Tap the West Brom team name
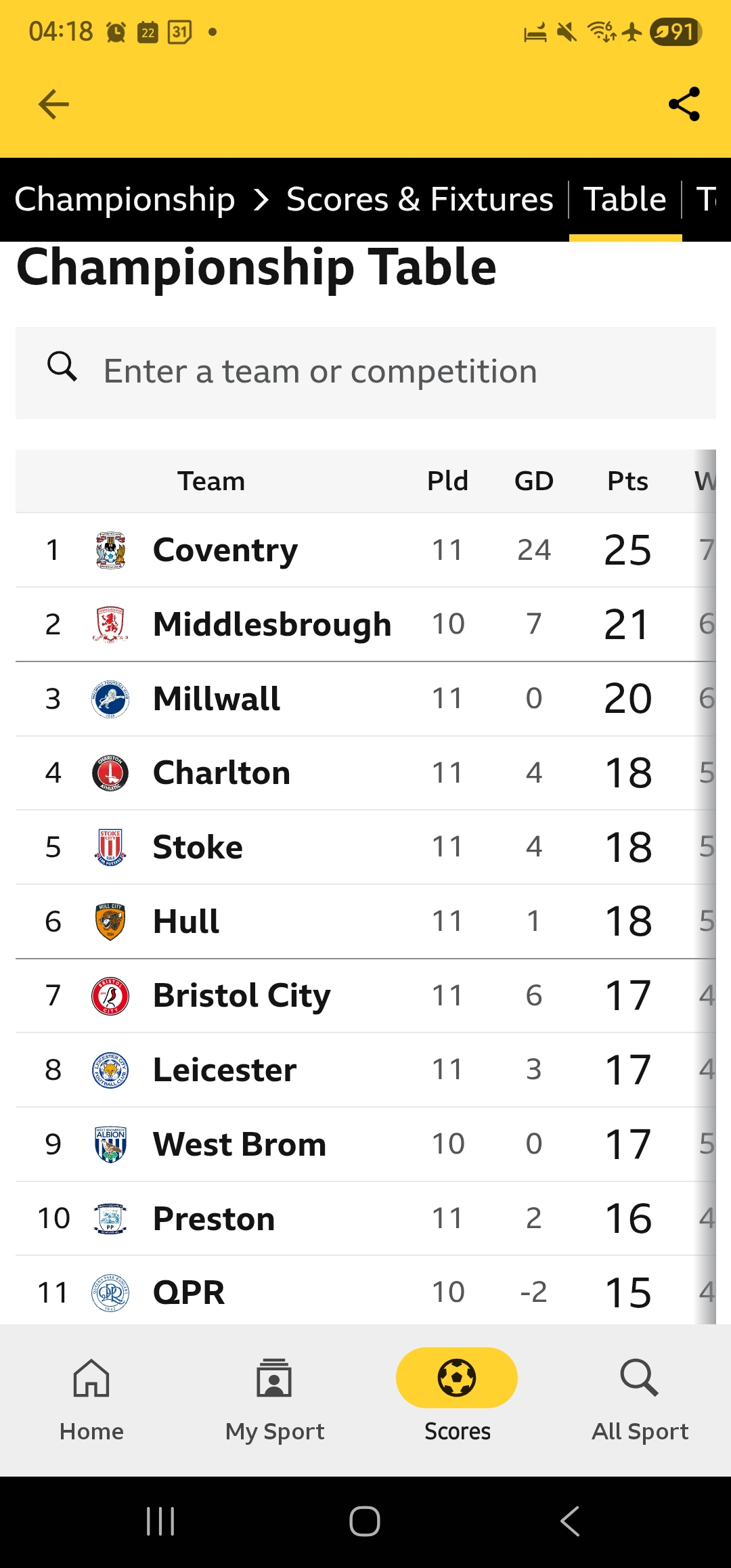Screen dimensions: 731x1568 click(240, 1145)
